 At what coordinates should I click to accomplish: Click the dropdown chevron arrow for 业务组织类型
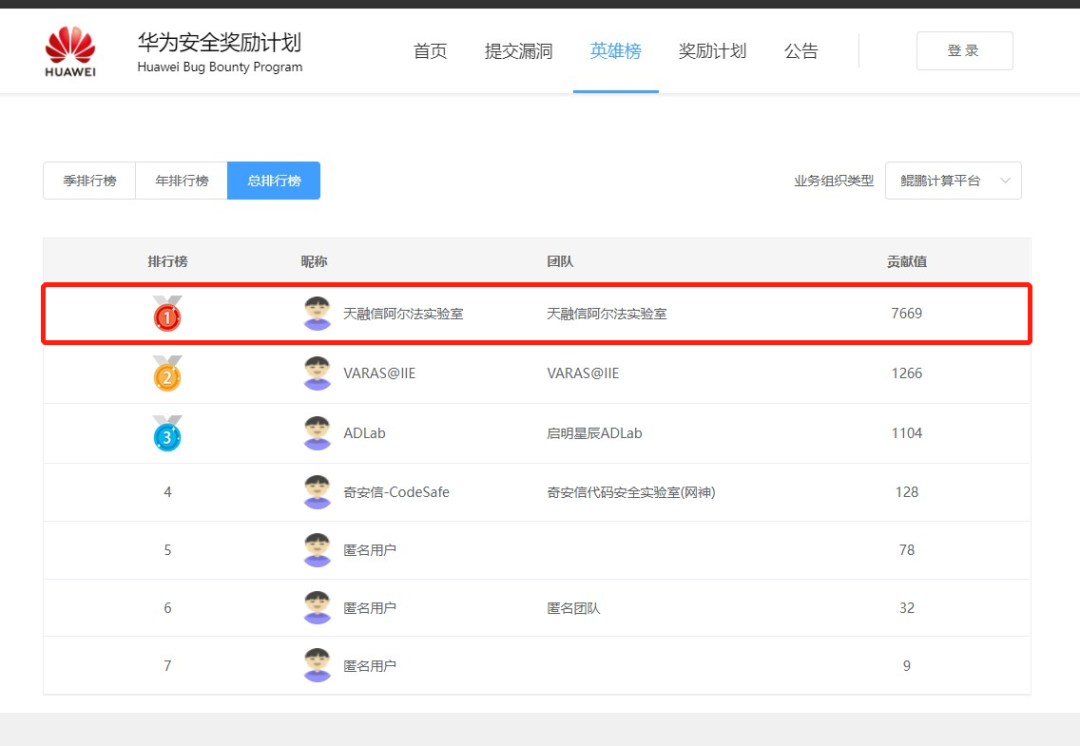click(1005, 181)
